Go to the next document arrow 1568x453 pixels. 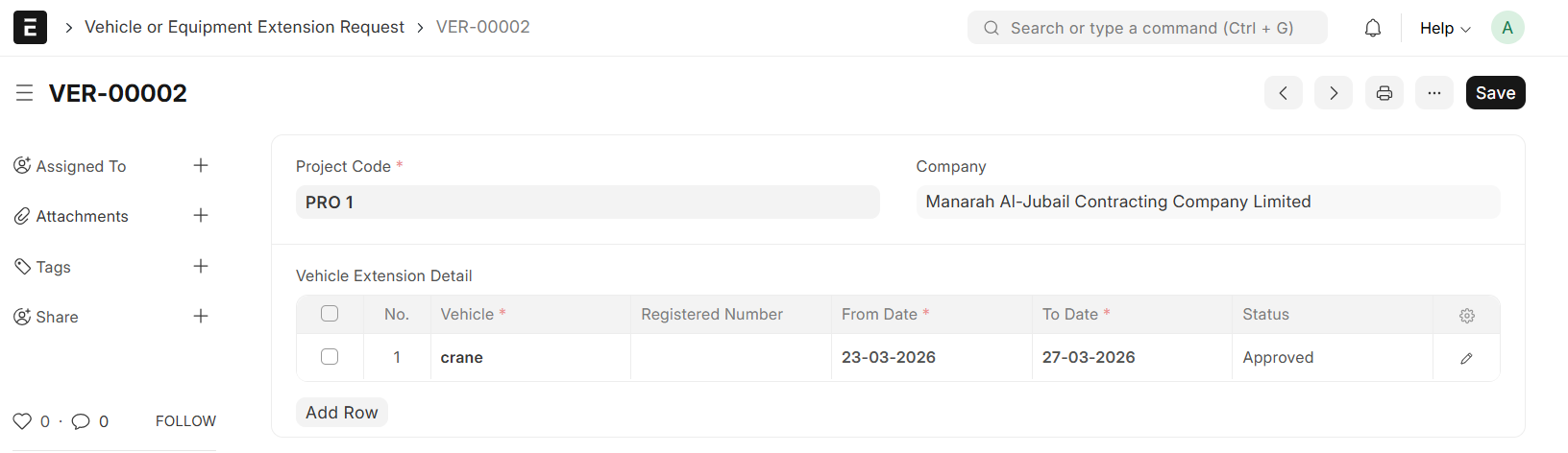tap(1334, 93)
